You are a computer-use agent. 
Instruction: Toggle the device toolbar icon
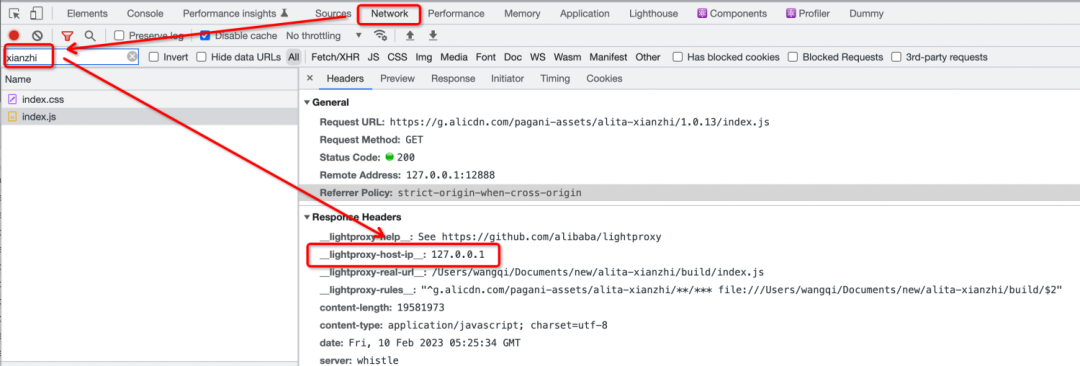37,14
